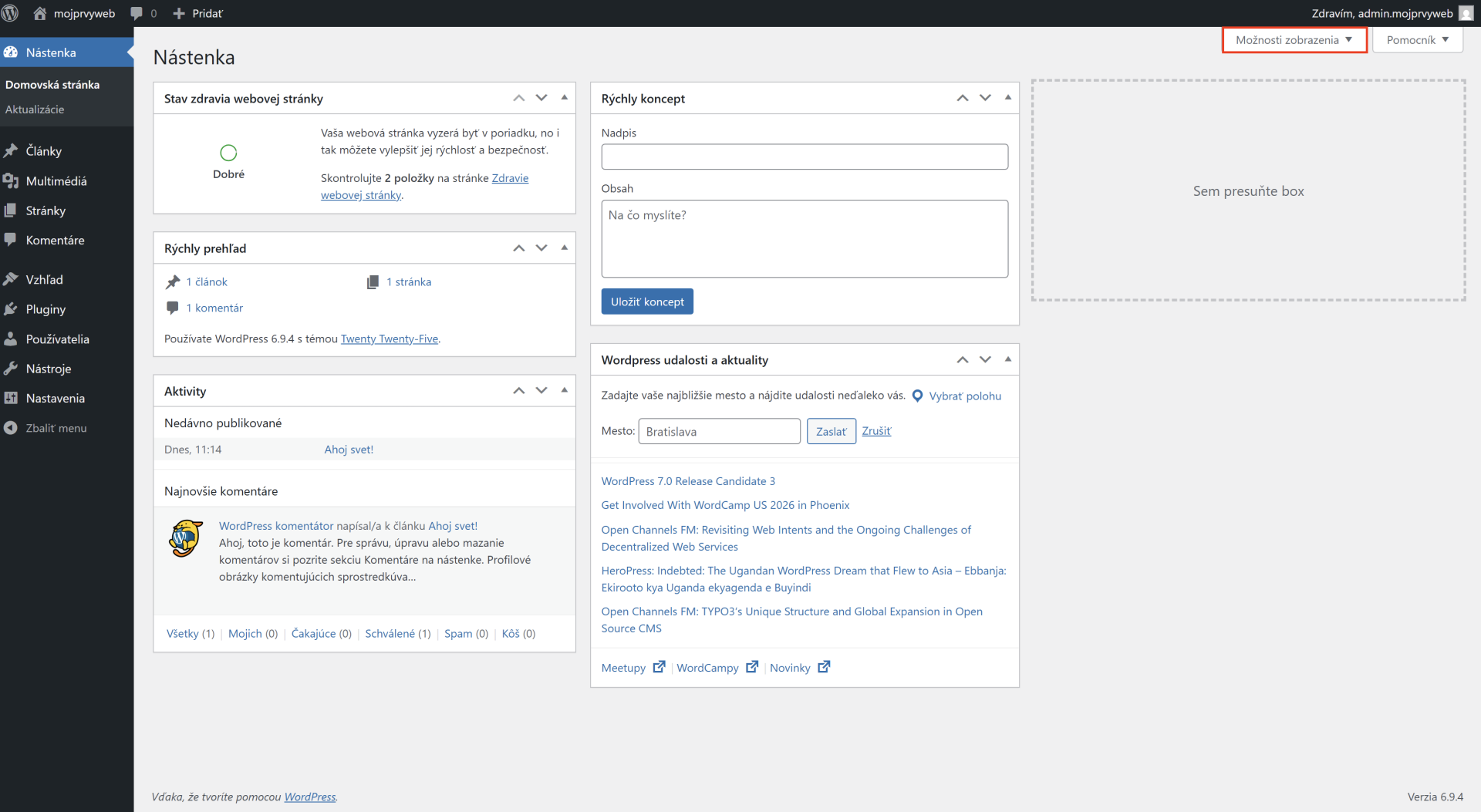Click the Používatelia user icon

[x=11, y=339]
